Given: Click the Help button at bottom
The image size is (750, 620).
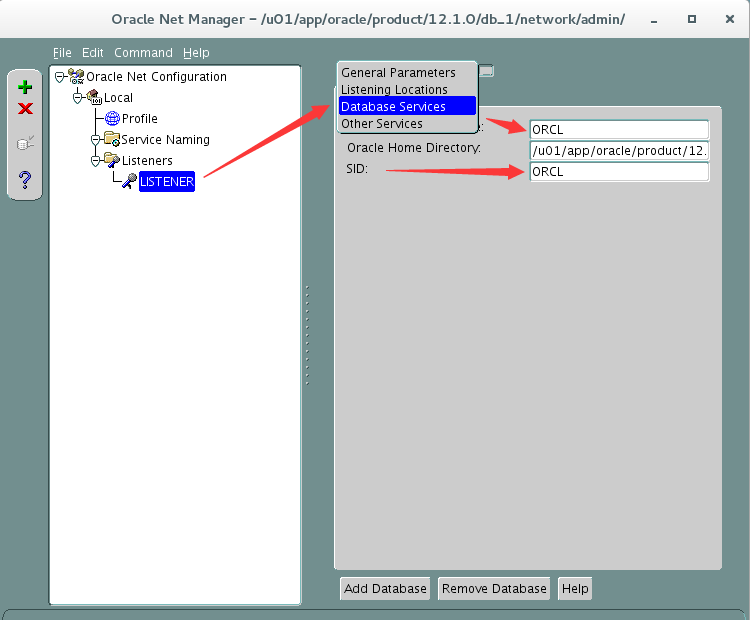Looking at the screenshot, I should 575,588.
